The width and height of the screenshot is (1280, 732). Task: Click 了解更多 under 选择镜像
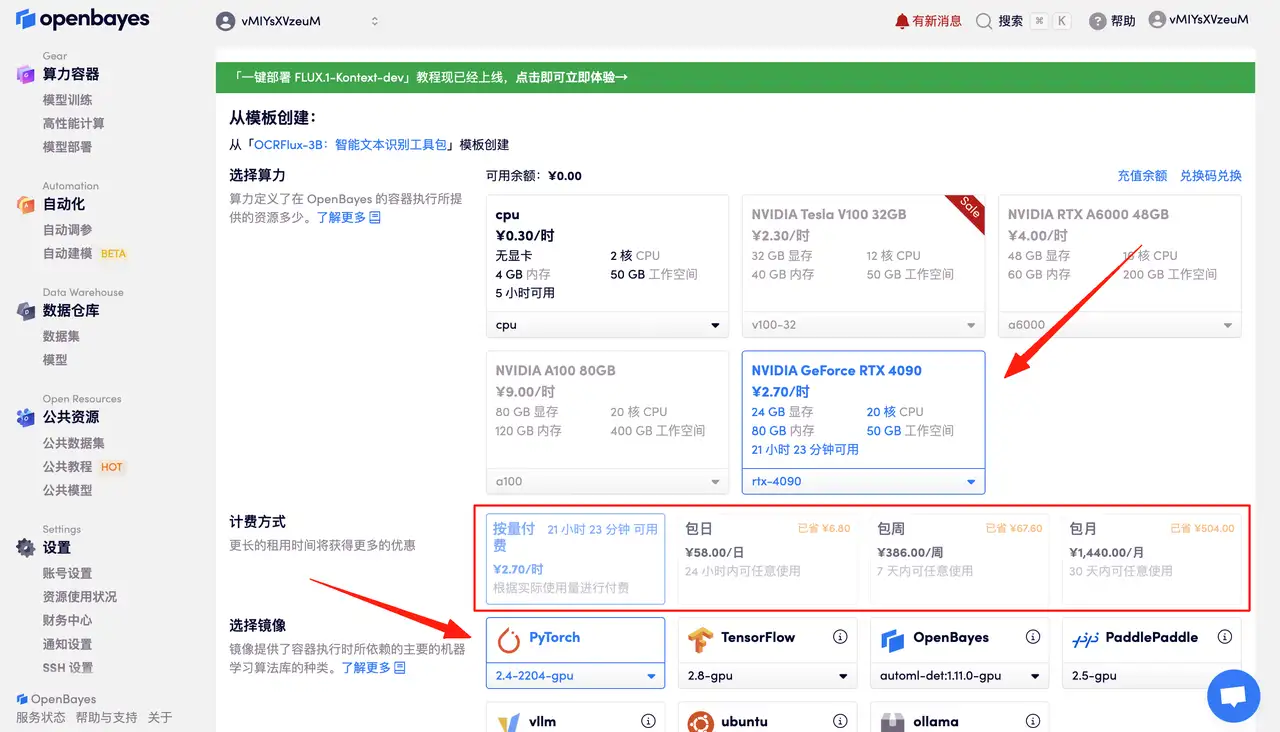tap(373, 667)
